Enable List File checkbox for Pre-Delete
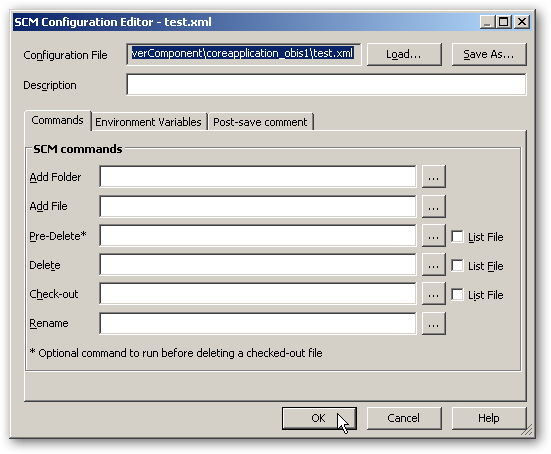The width and height of the screenshot is (551, 454). (x=457, y=236)
